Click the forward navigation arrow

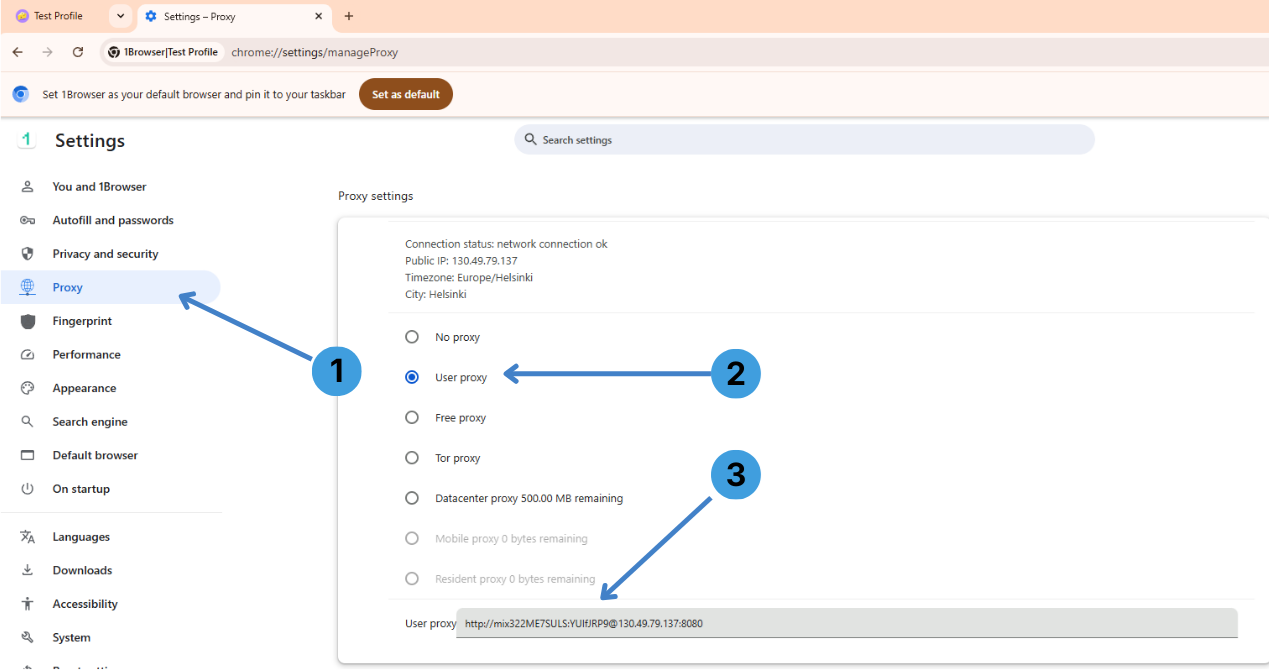(x=47, y=52)
